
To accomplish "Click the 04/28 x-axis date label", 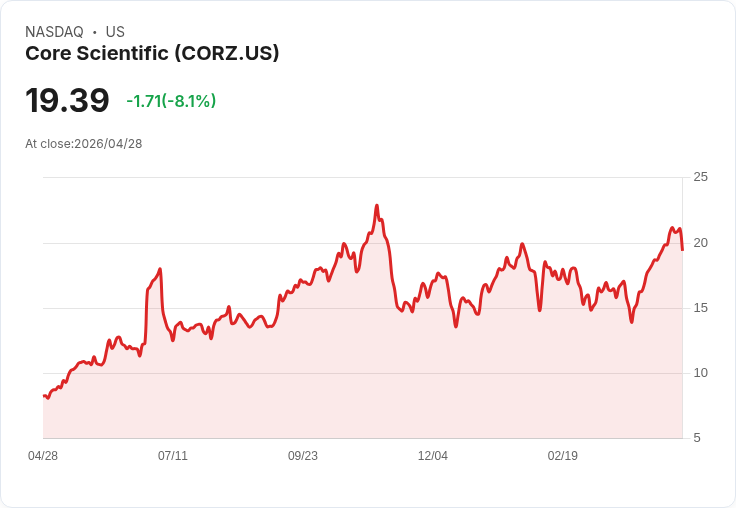I will (43, 456).
